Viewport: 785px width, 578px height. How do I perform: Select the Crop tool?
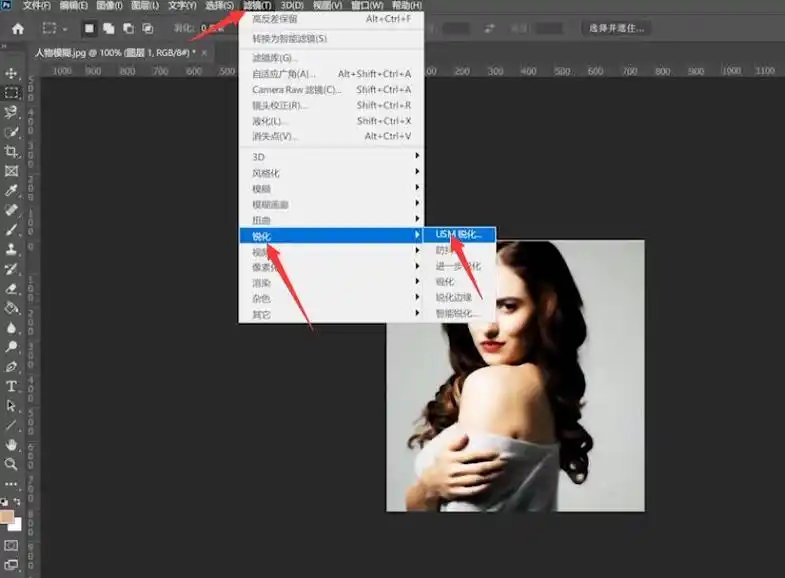point(12,151)
